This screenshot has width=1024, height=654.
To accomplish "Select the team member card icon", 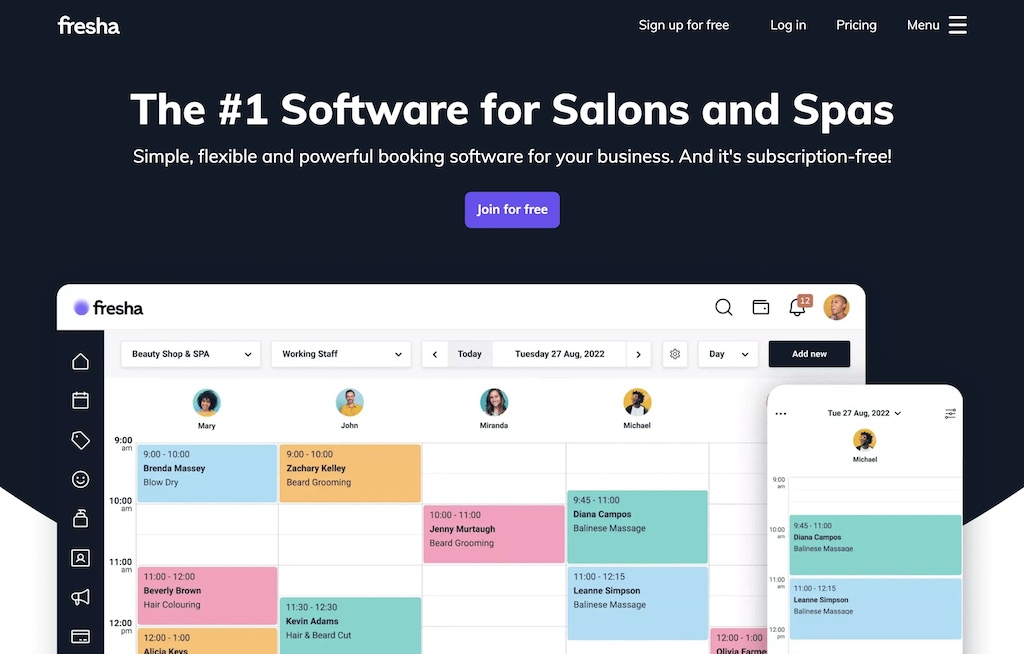I will tap(80, 557).
